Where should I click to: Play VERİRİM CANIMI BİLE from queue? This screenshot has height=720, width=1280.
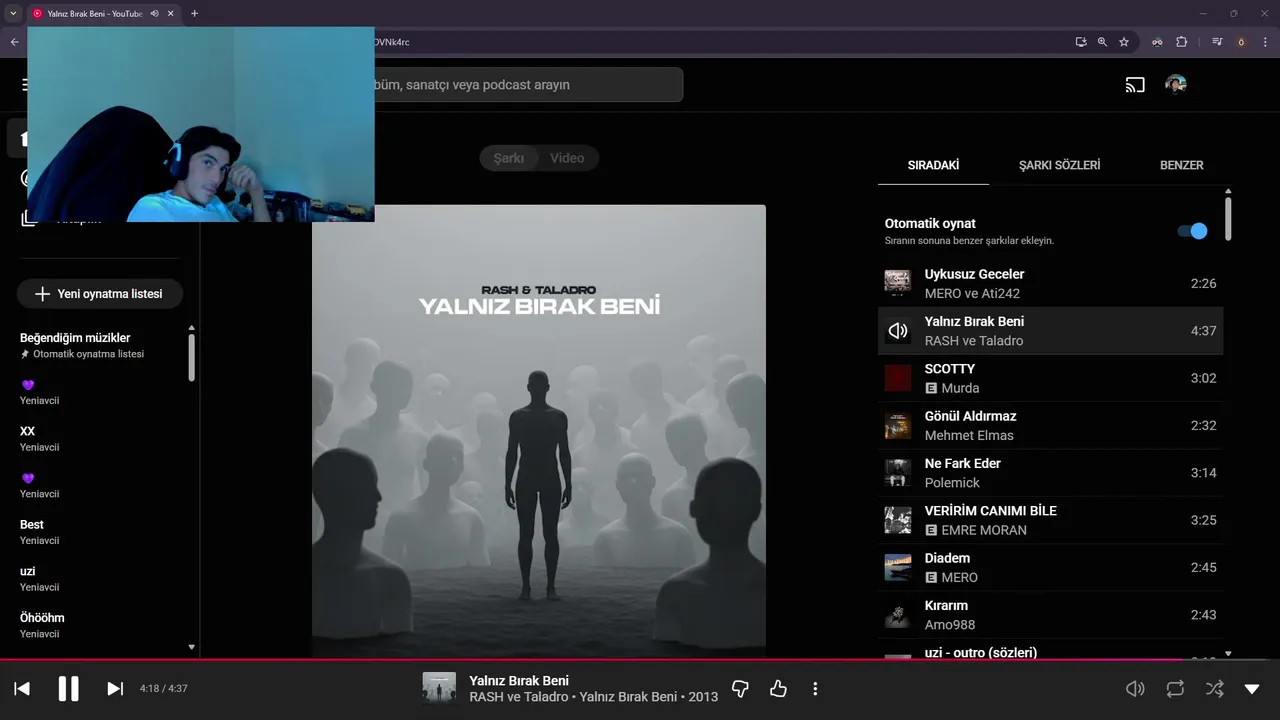(1050, 520)
